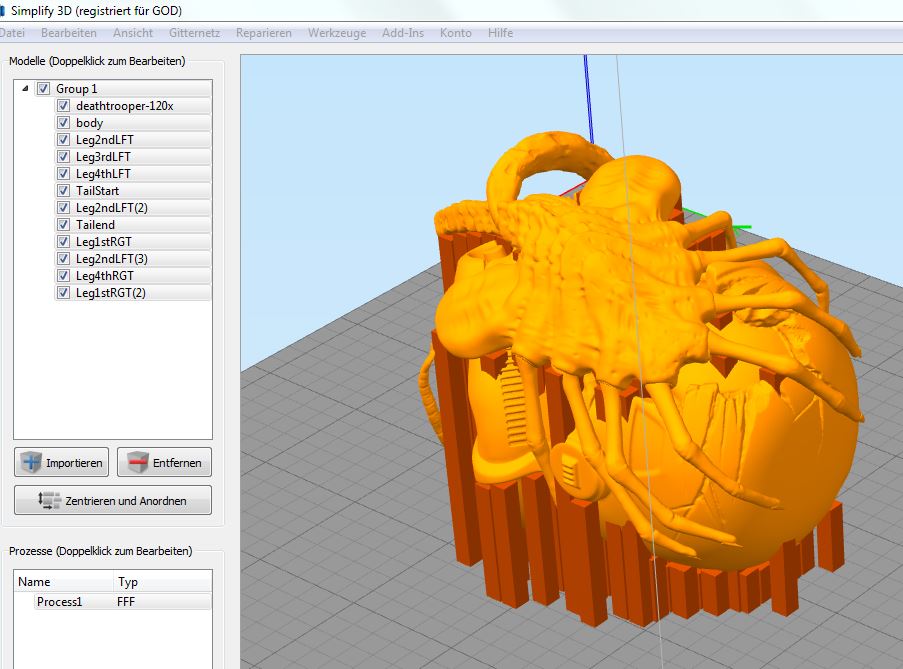Select the Leg4thRGT model name

tap(105, 276)
